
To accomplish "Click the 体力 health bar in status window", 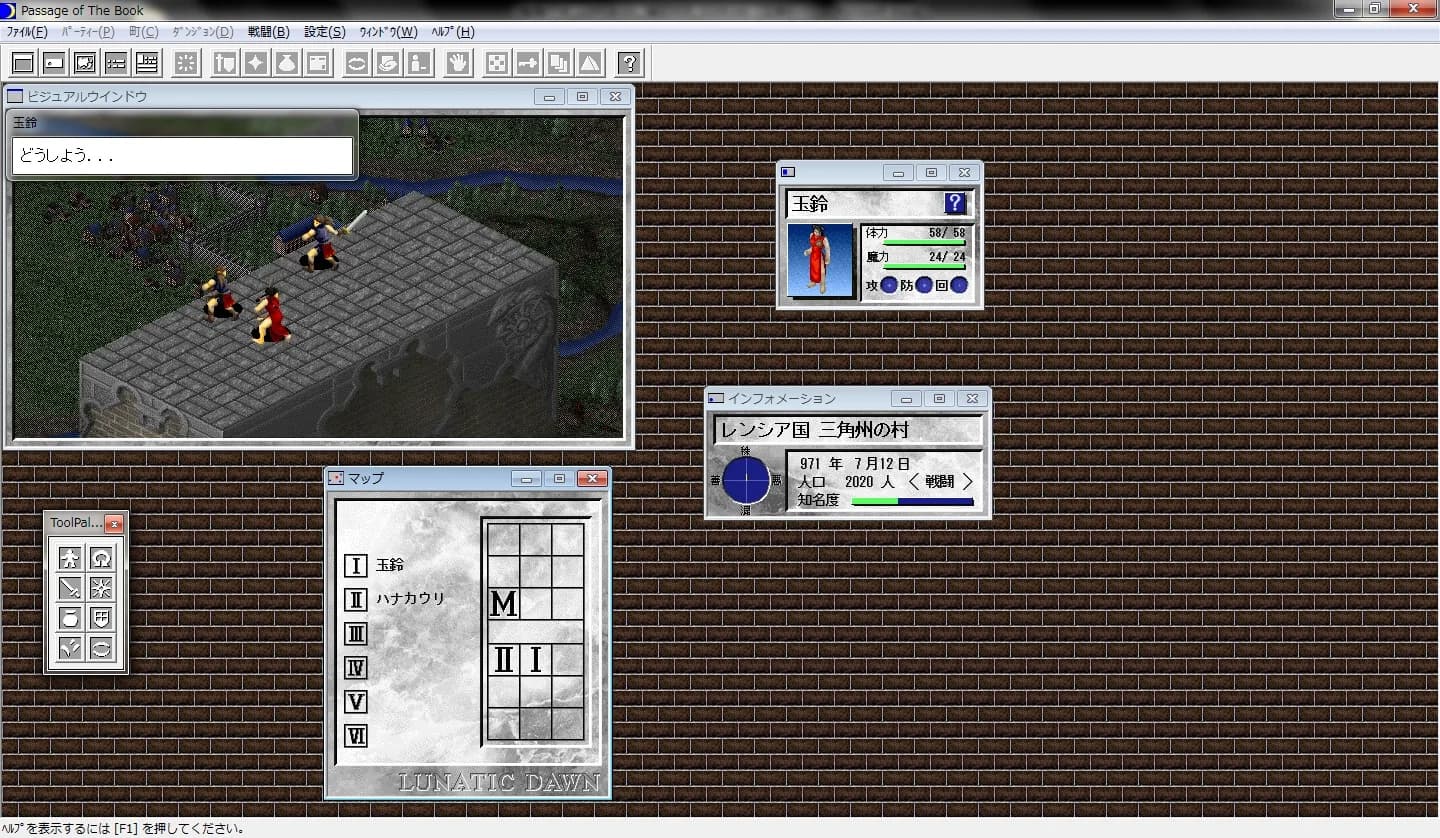I will (925, 243).
